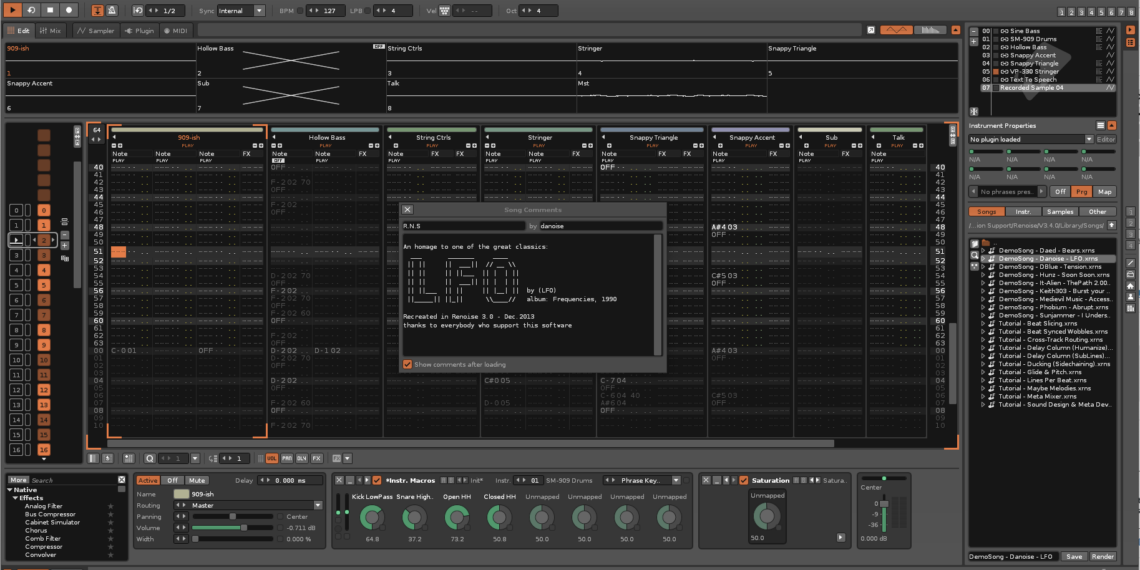Open the Sampler tab
This screenshot has height=570, width=1140.
tap(96, 31)
